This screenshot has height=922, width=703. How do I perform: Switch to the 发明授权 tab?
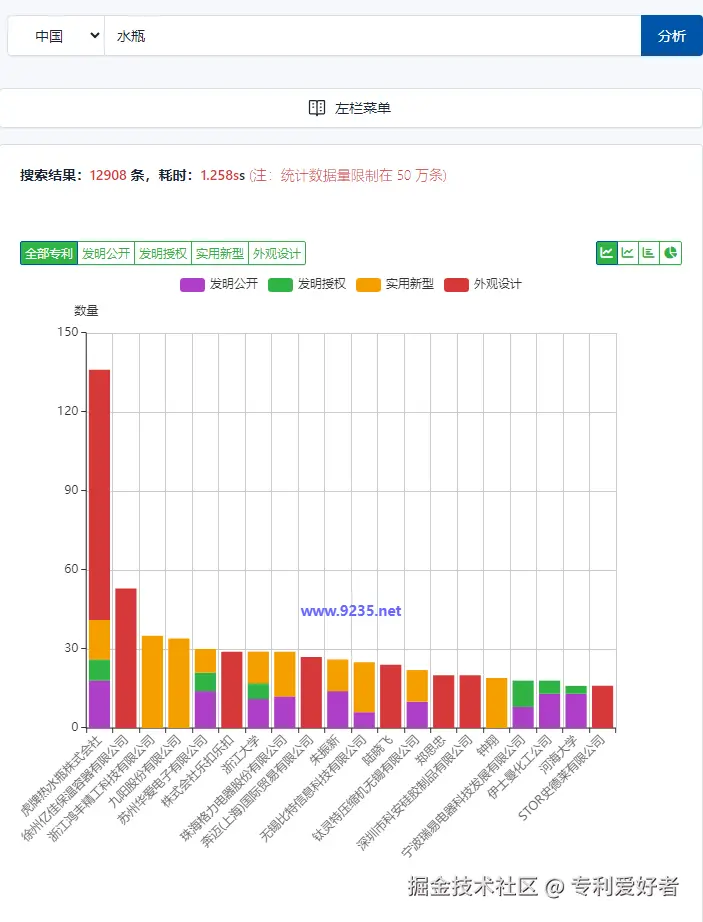(x=162, y=253)
